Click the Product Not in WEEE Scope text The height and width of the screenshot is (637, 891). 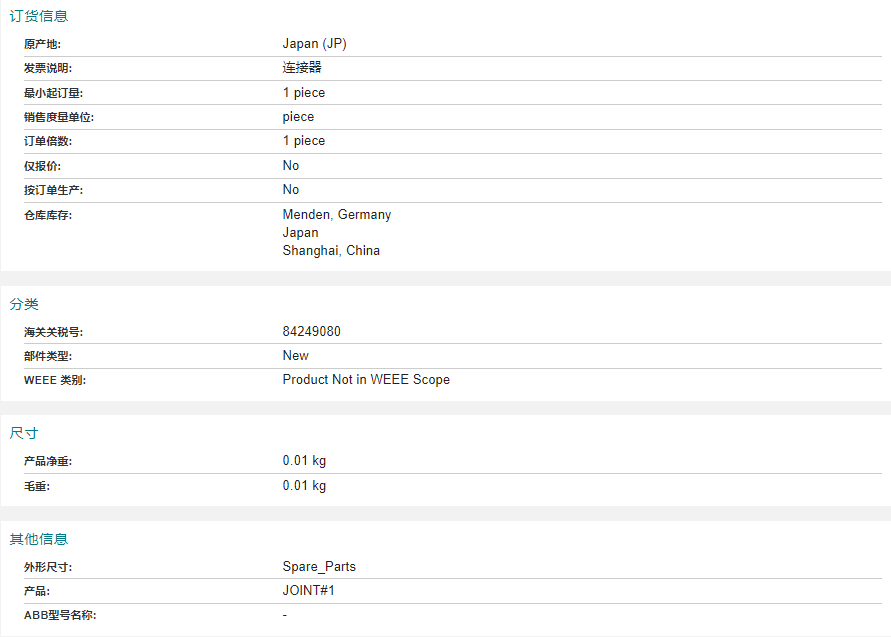pos(366,380)
